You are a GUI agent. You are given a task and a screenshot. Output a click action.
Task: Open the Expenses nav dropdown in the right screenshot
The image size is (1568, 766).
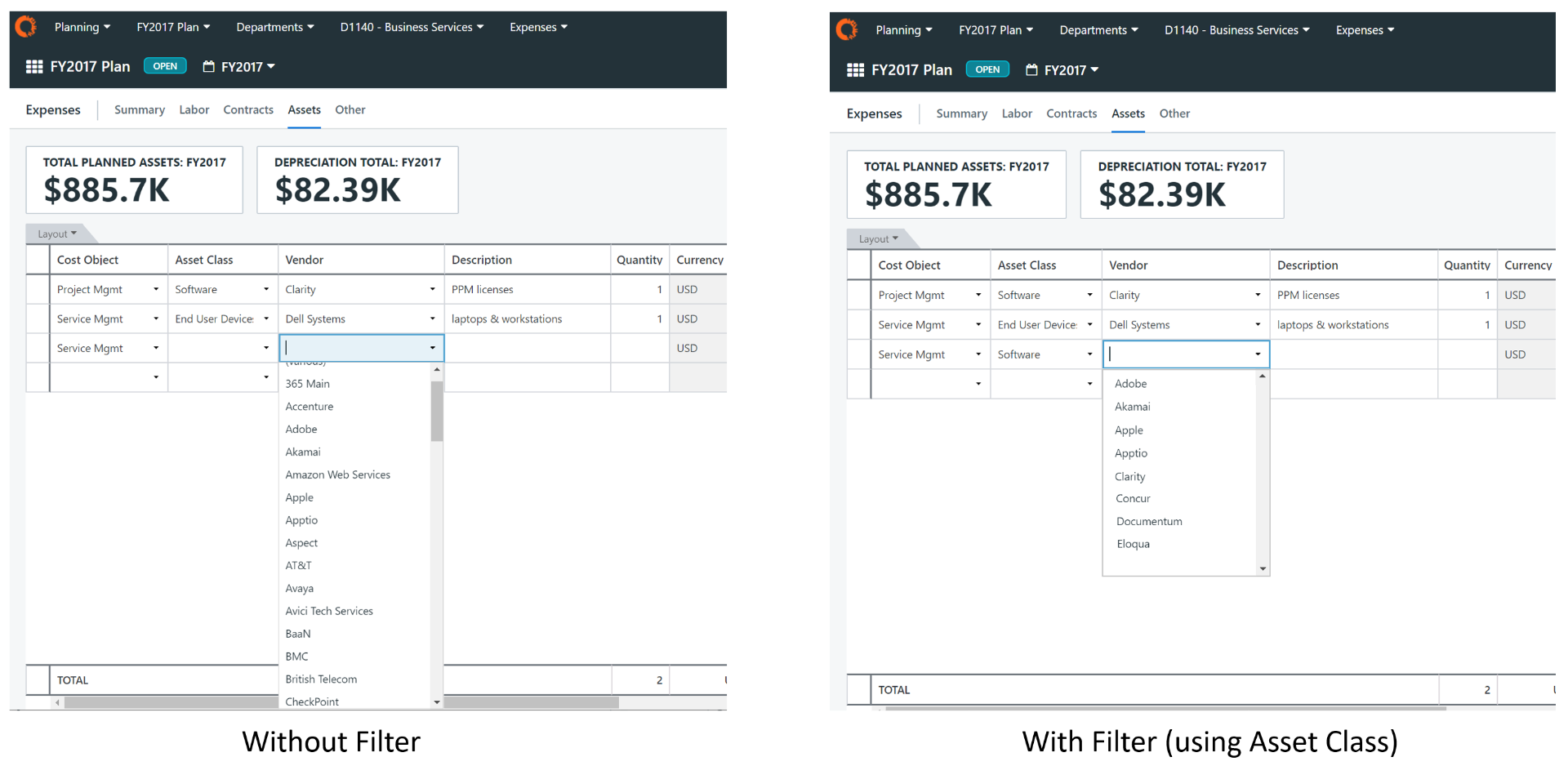click(x=1365, y=30)
